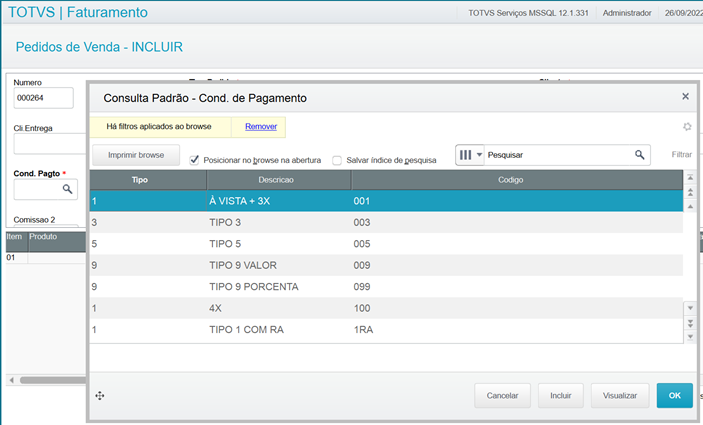This screenshot has height=425, width=703.
Task: Click the Visualizar button
Action: coord(620,395)
